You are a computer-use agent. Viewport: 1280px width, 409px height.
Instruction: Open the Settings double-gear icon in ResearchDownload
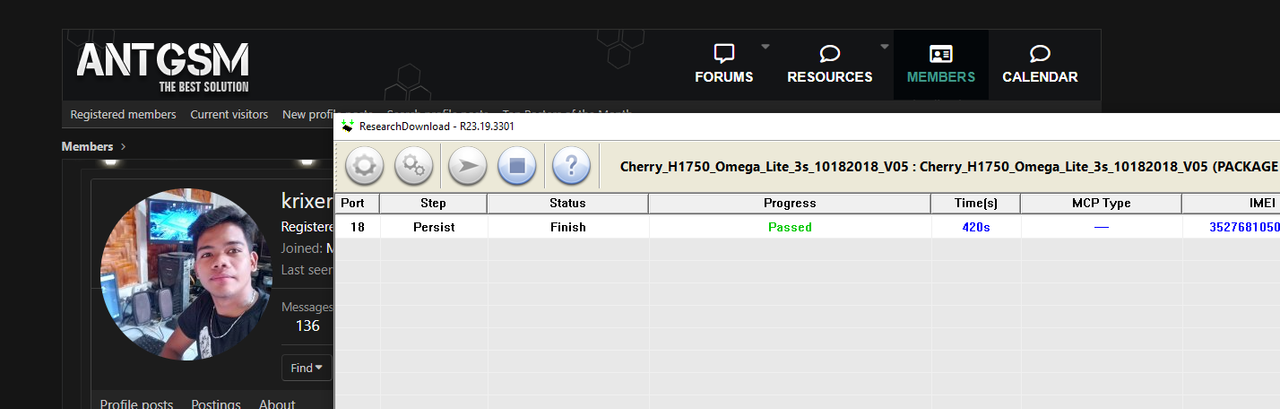(414, 165)
